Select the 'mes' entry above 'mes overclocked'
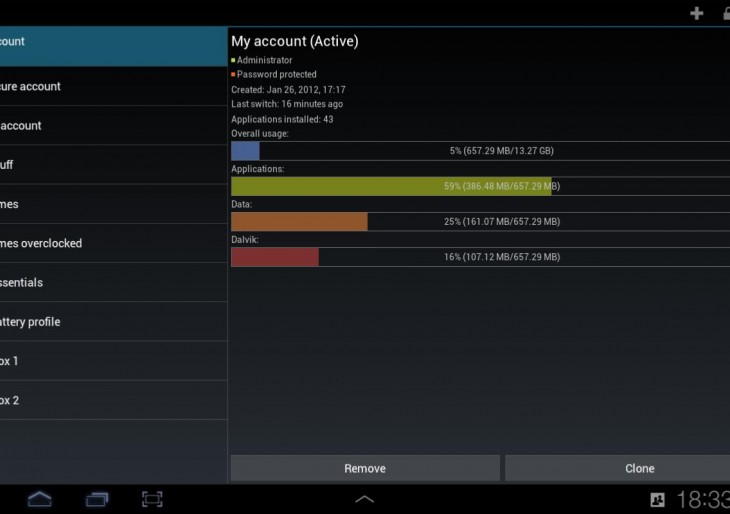Viewport: 730px width, 514px height. pyautogui.click(x=114, y=204)
